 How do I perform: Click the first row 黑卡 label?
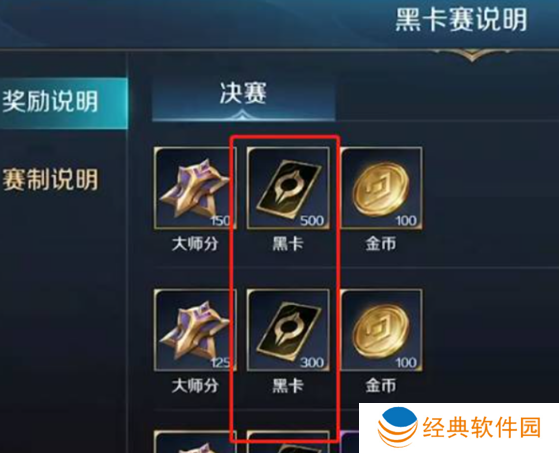[x=288, y=244]
